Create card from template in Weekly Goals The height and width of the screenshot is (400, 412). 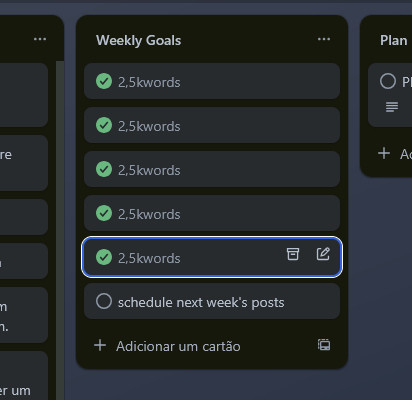tap(324, 345)
